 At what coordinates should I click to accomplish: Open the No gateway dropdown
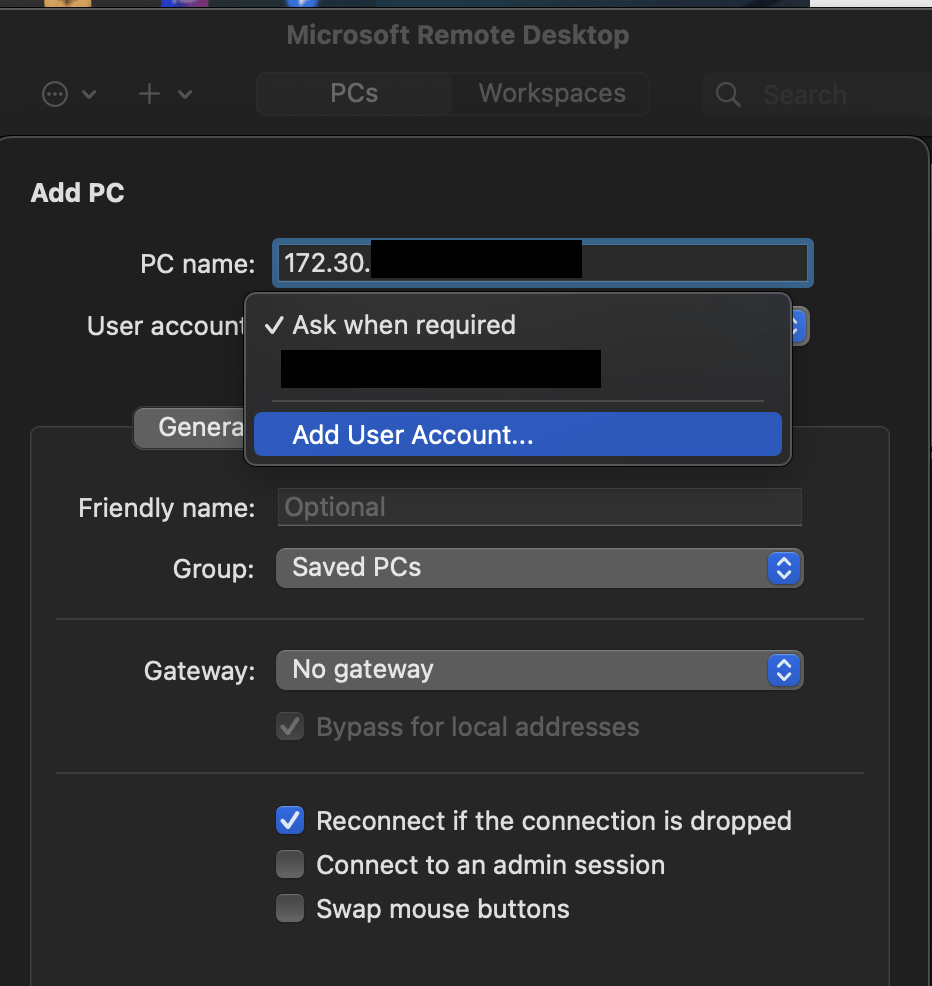point(538,670)
